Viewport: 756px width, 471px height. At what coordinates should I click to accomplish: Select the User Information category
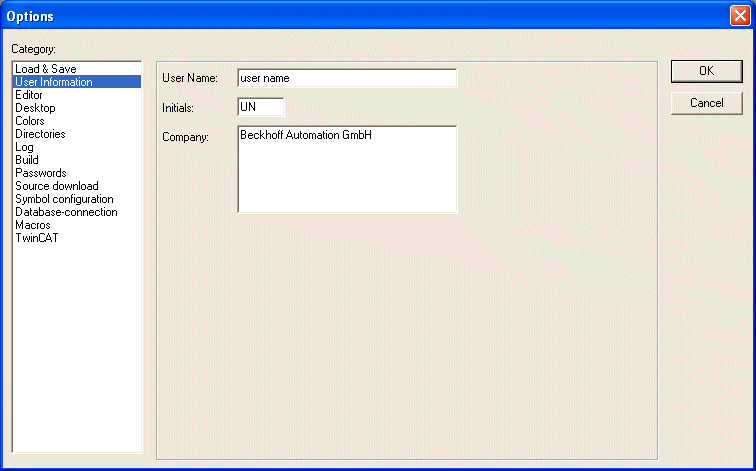point(77,82)
